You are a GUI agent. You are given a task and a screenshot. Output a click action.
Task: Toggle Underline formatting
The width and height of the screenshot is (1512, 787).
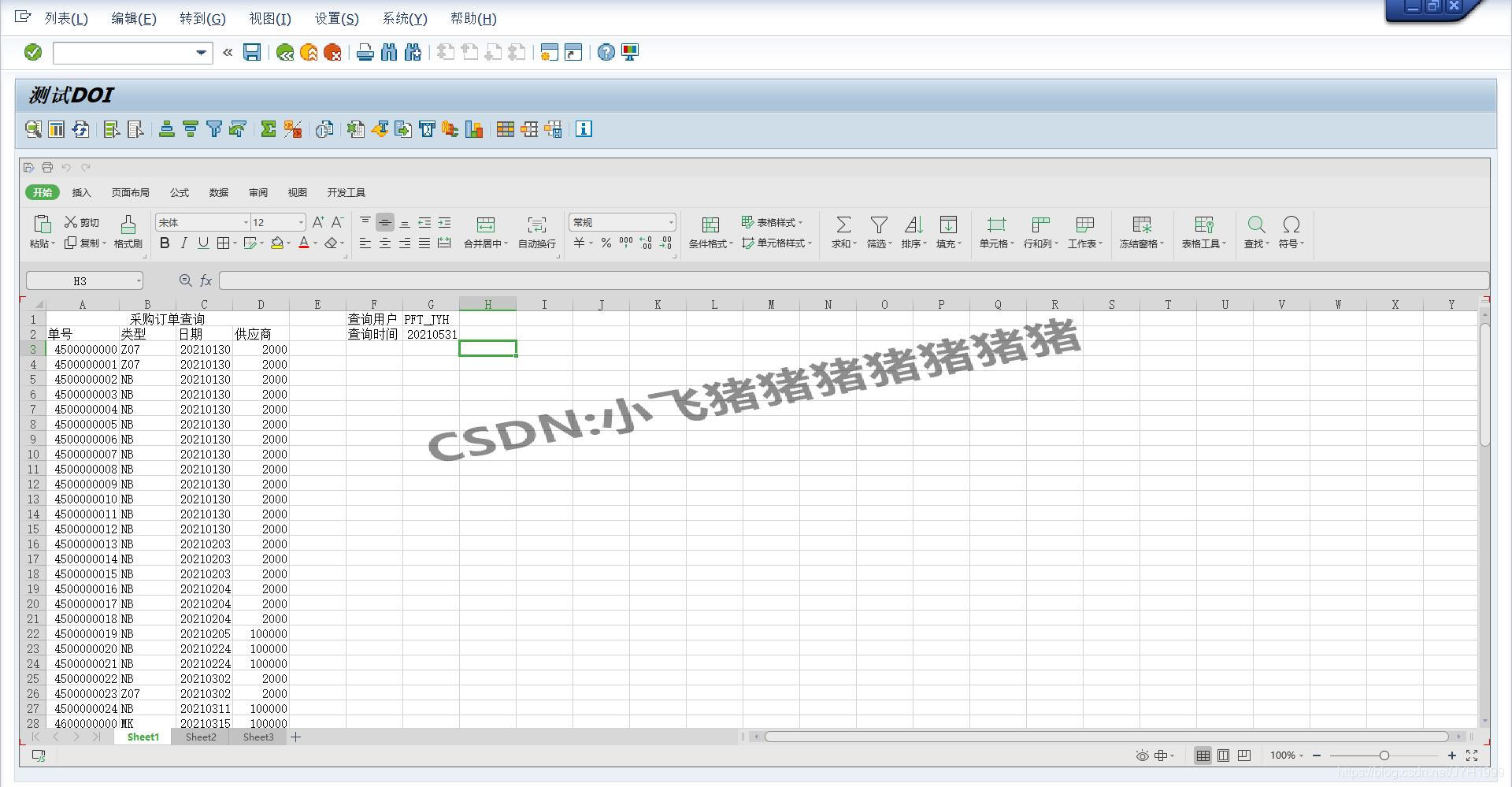coord(203,243)
